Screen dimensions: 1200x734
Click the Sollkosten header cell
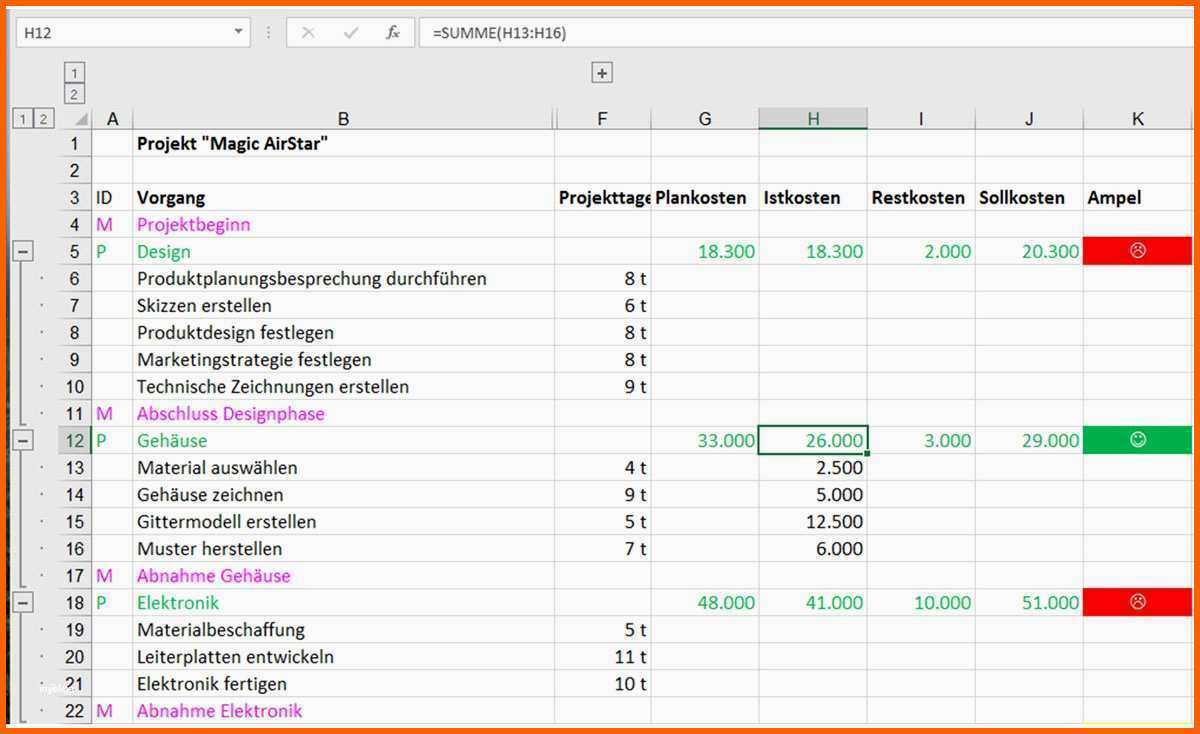1029,198
